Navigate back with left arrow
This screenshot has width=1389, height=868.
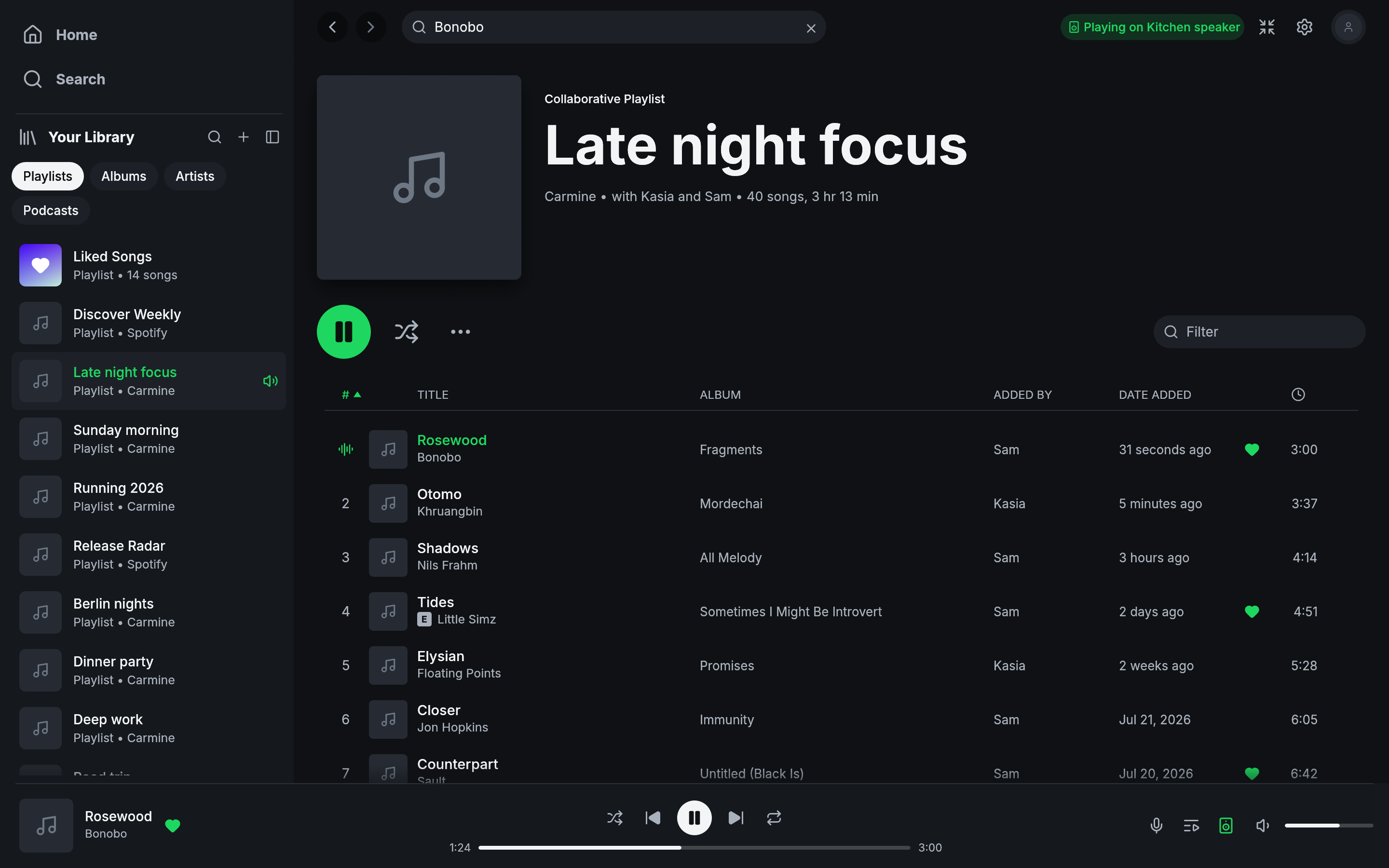332,27
